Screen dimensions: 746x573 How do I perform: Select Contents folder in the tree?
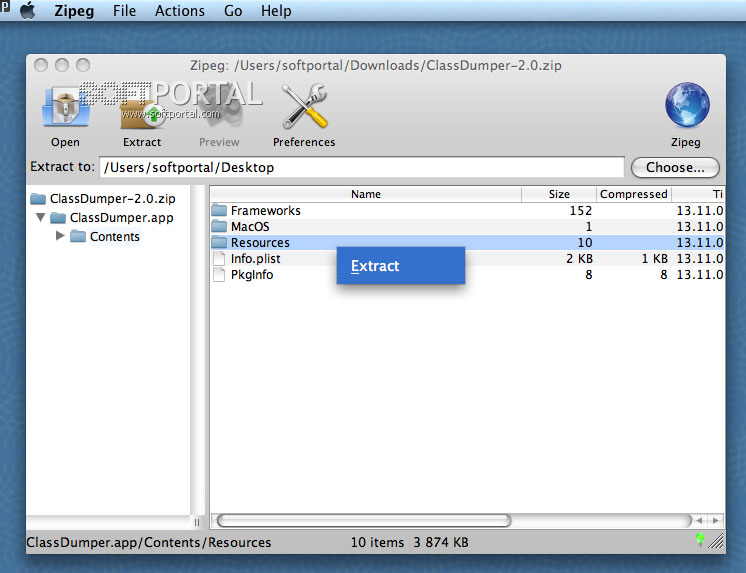115,237
